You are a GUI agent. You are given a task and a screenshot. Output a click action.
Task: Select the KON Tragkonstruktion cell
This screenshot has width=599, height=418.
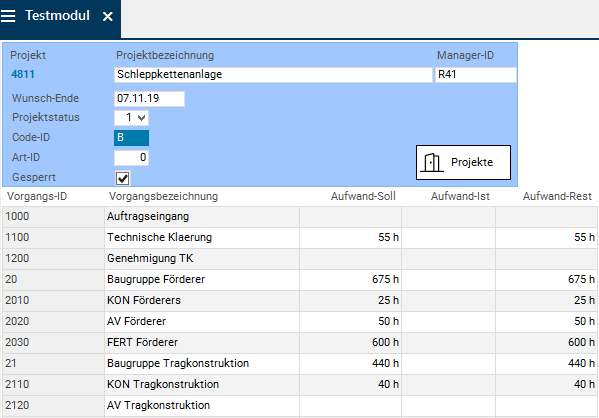202,385
